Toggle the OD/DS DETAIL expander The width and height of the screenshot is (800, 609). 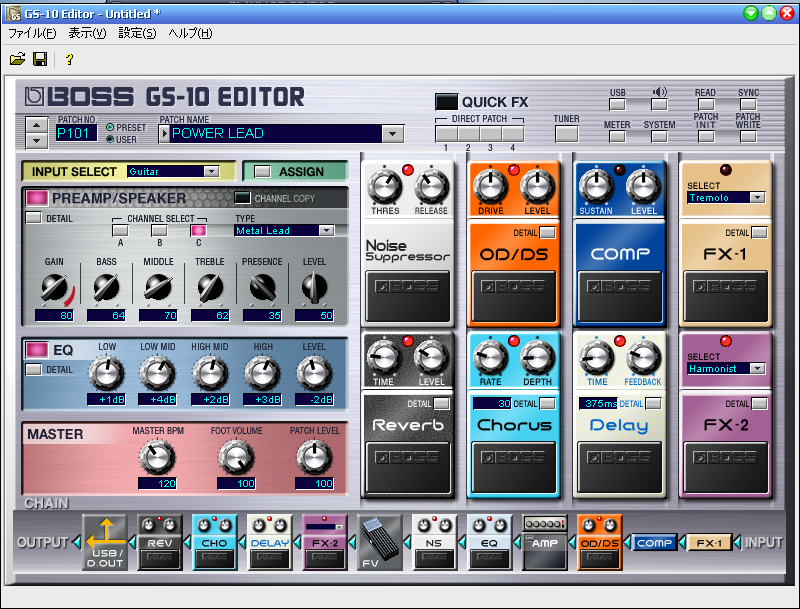[547, 233]
